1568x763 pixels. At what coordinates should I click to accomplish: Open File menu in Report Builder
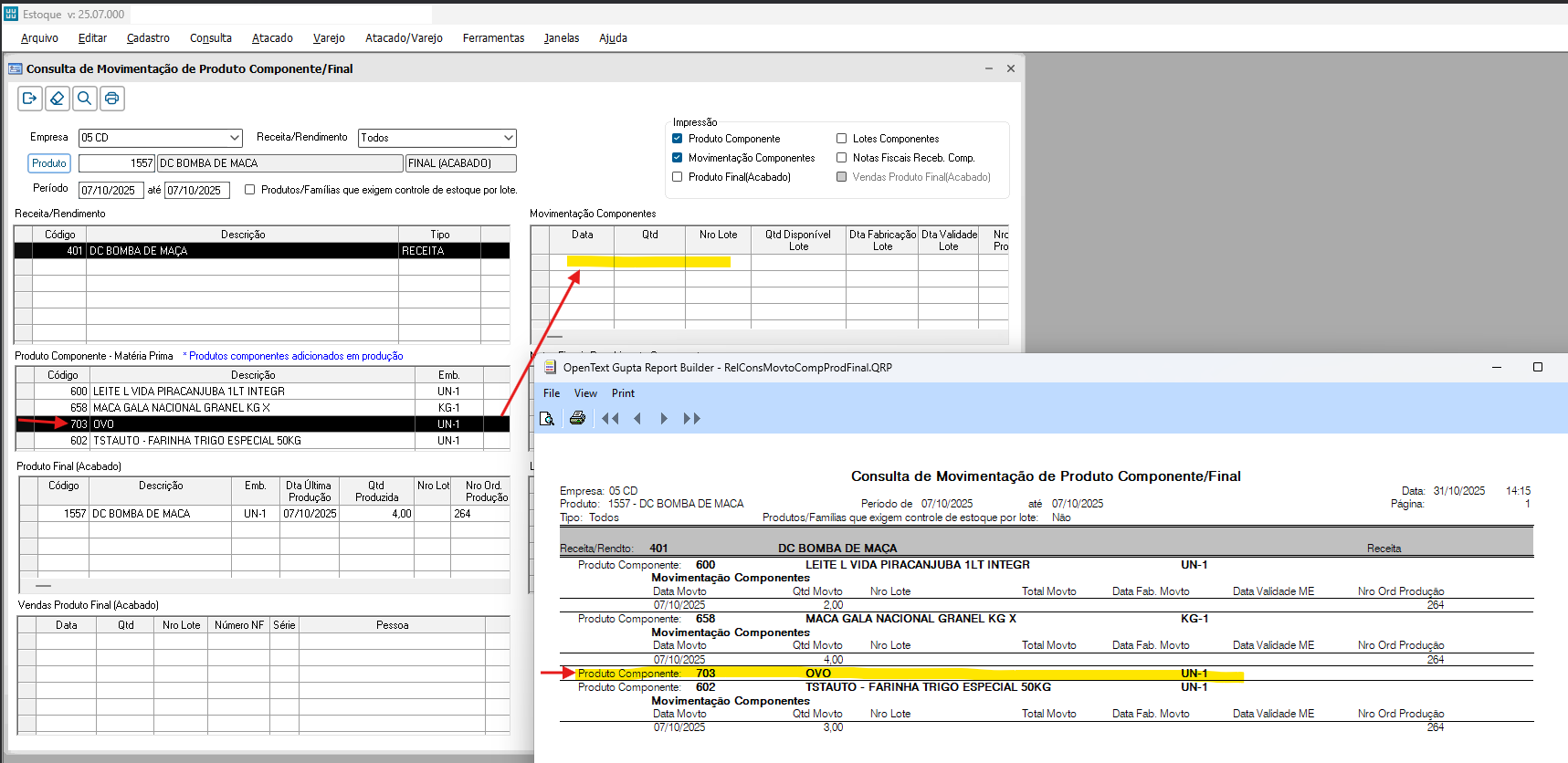552,393
